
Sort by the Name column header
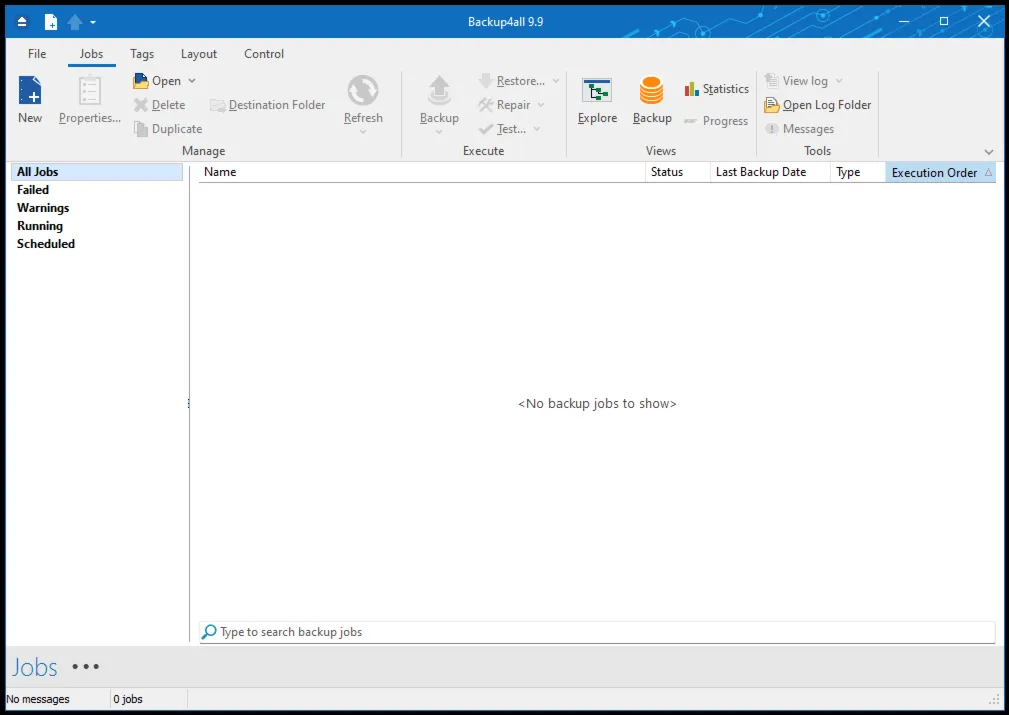click(x=422, y=172)
